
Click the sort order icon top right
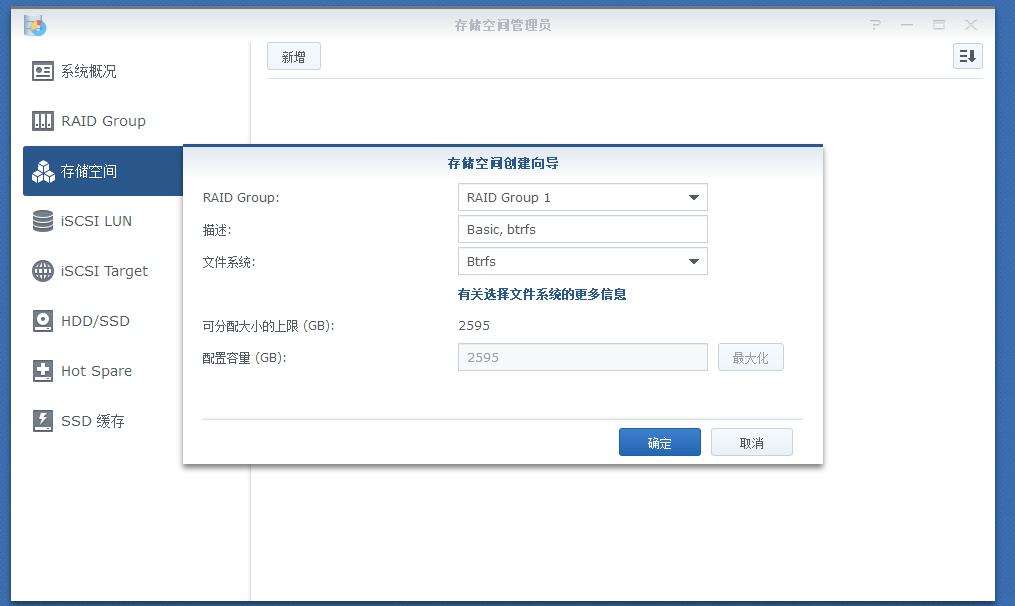coord(966,56)
